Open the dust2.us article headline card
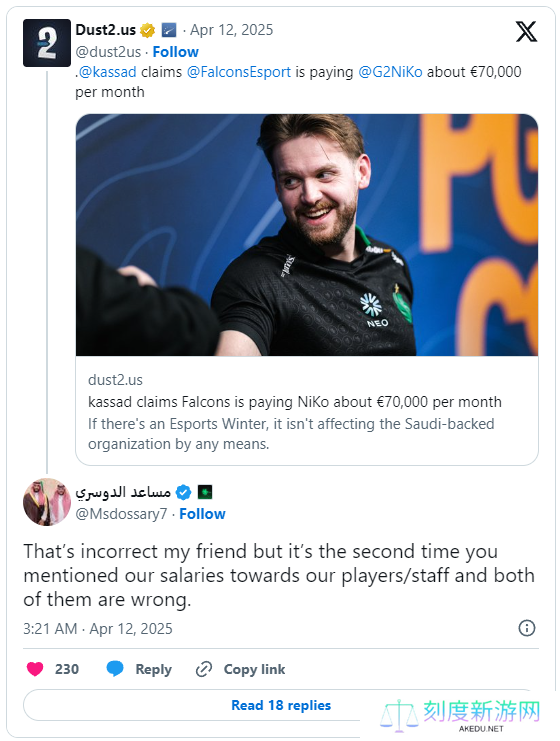This screenshot has width=560, height=741. tap(307, 410)
